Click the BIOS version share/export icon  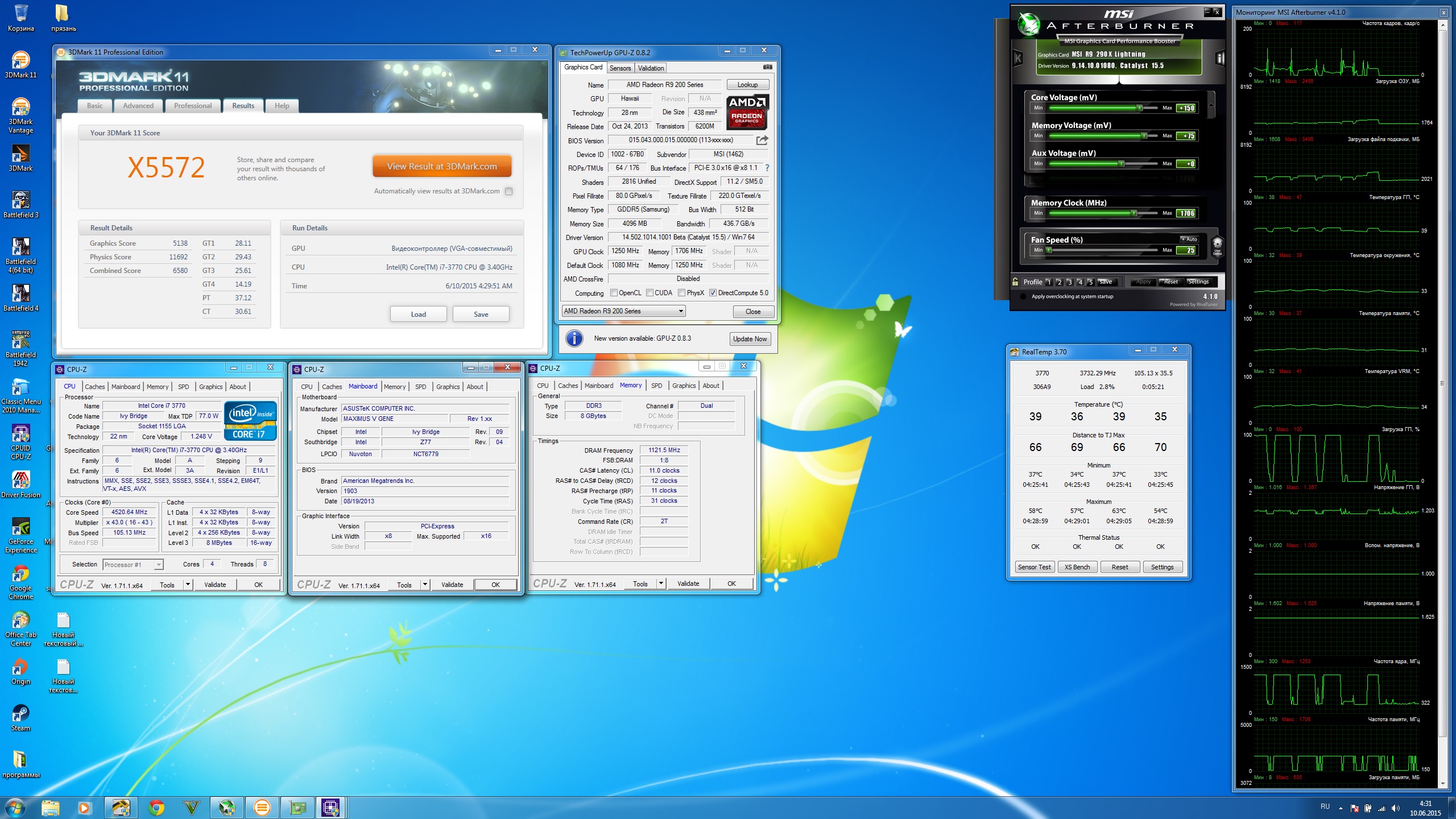point(762,140)
